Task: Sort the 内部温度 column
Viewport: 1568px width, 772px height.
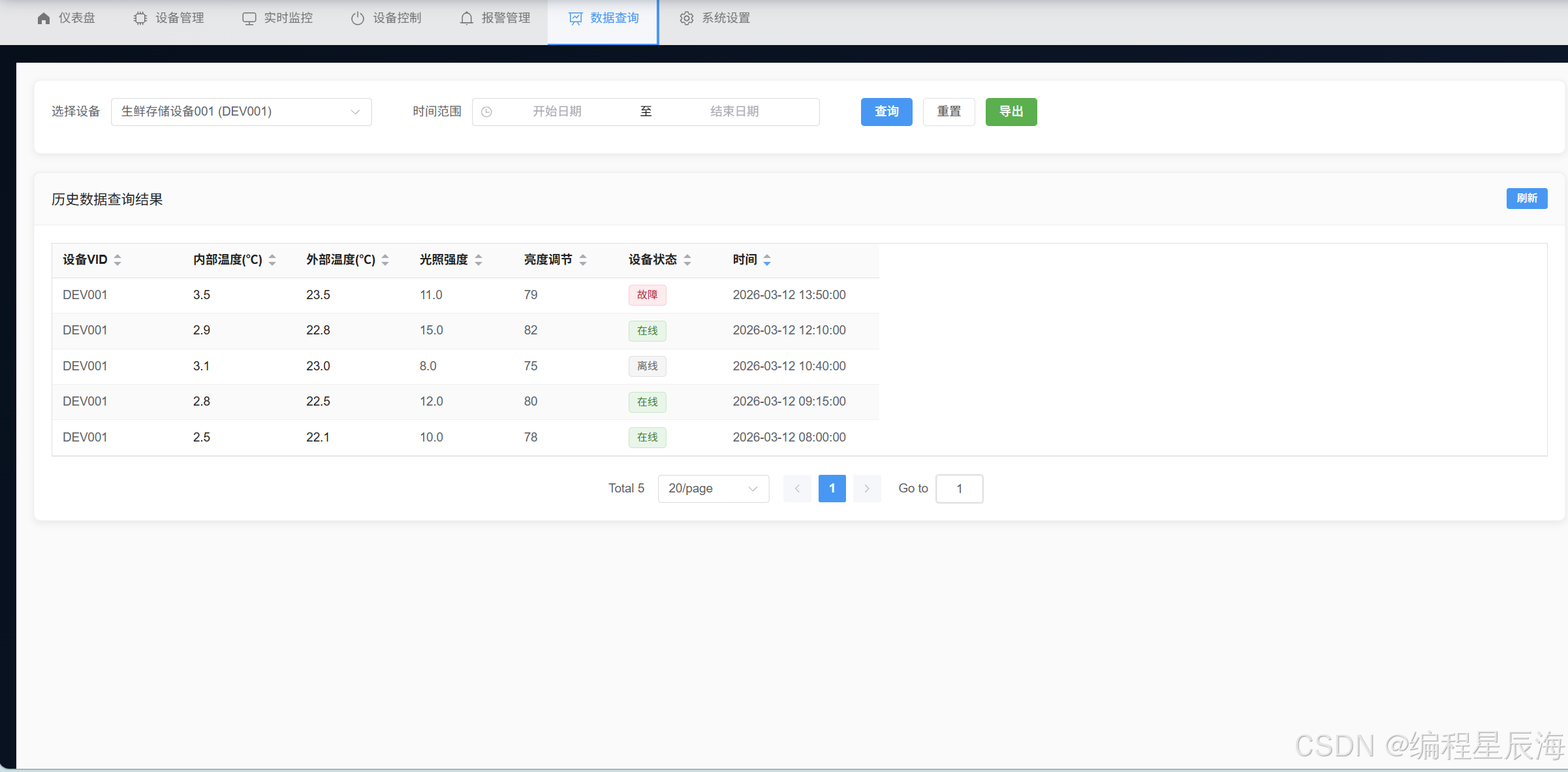Action: (x=272, y=260)
